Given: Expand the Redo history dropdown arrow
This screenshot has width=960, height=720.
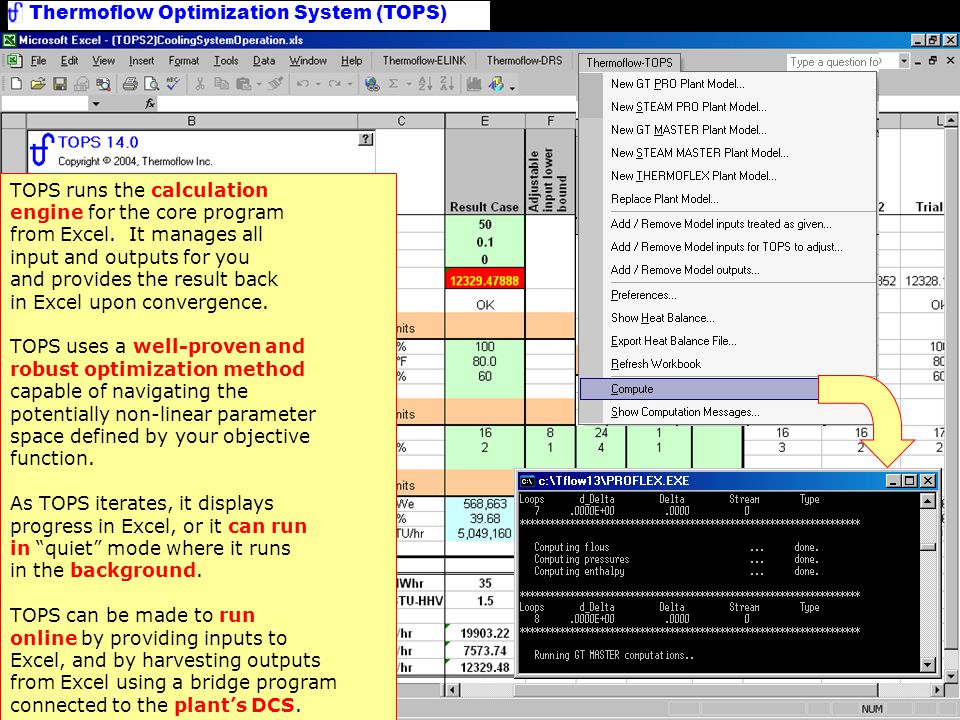Looking at the screenshot, I should tap(350, 84).
